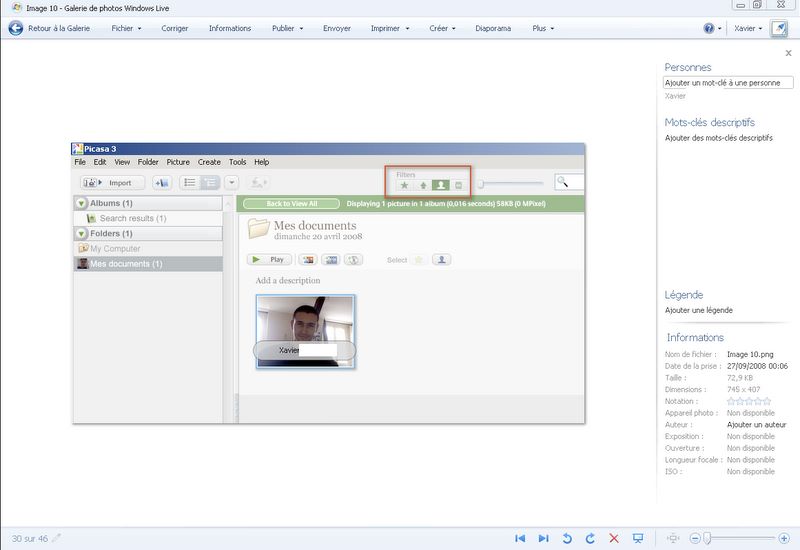The image size is (800, 550).
Task: Click the date 27/09/2008 00:06
Action: click(x=757, y=366)
